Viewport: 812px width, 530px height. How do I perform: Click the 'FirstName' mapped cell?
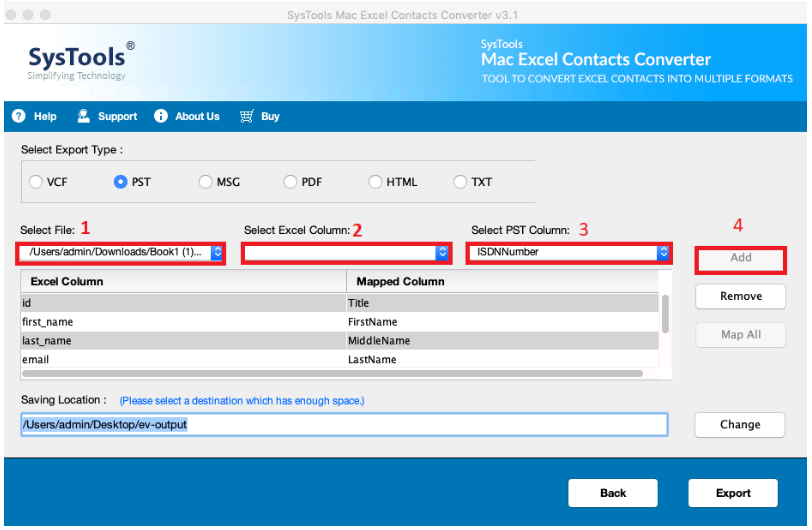tap(503, 322)
